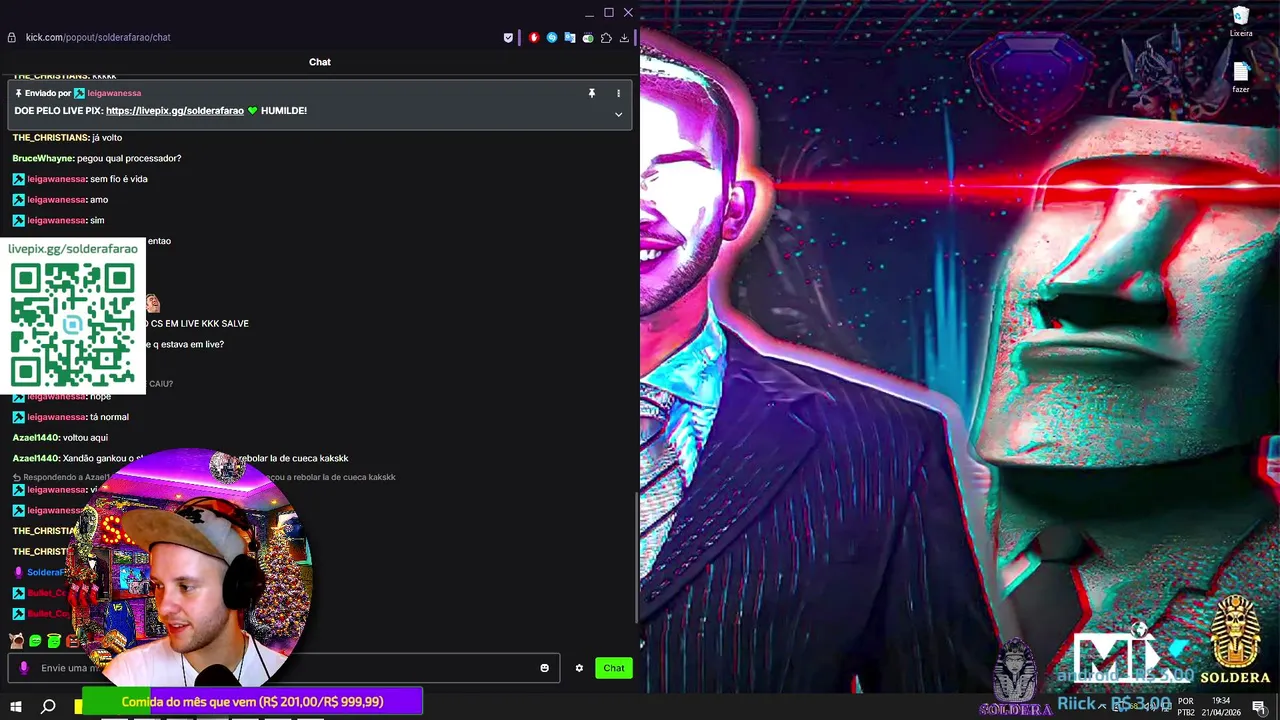This screenshot has height=720, width=1280.
Task: Unpin the pinned chat message
Action: tap(591, 93)
